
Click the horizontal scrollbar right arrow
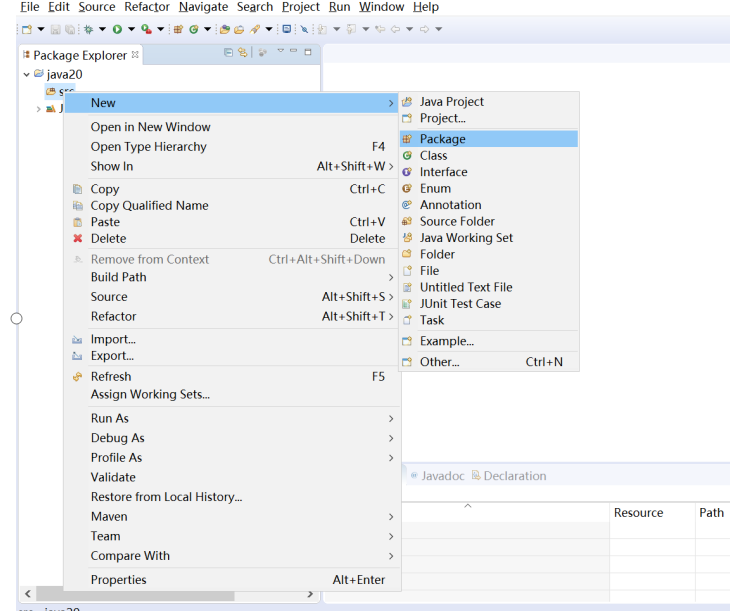click(310, 594)
